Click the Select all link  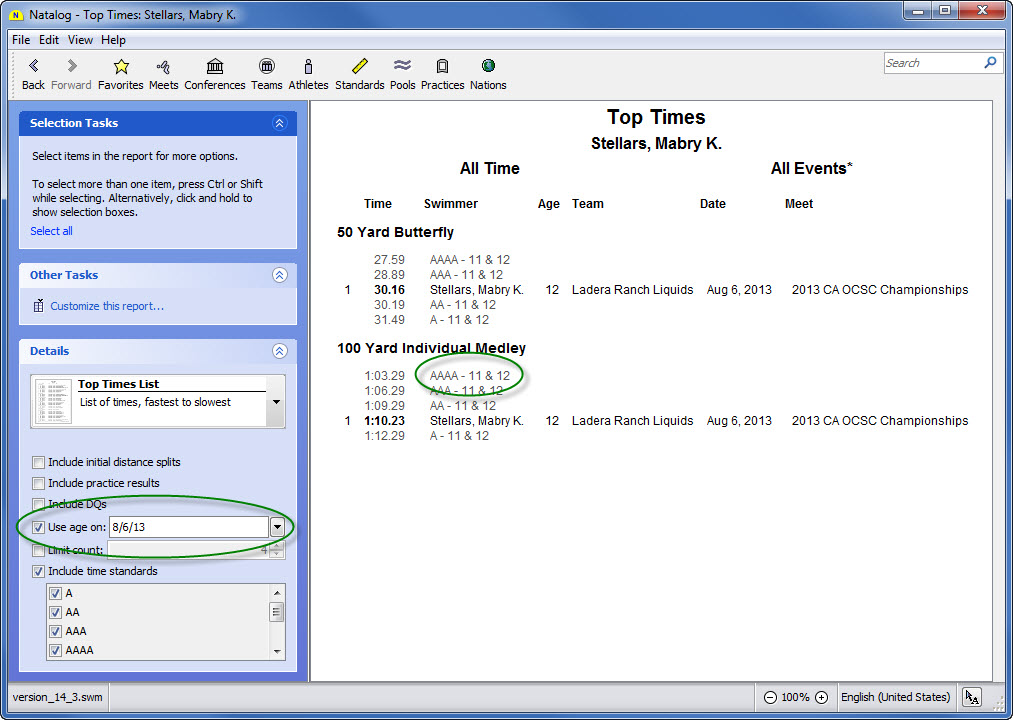pos(51,231)
